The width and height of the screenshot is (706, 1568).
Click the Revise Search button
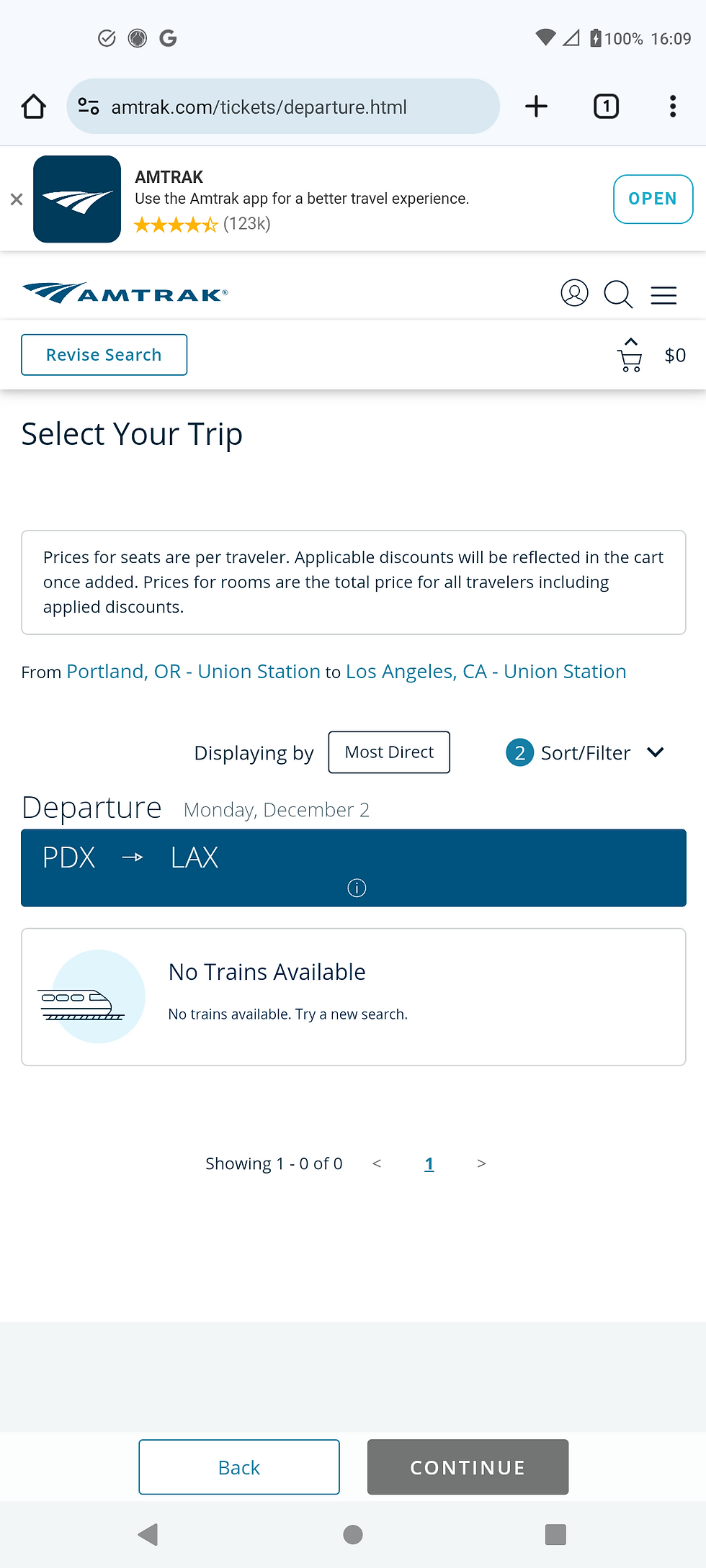[x=104, y=355]
